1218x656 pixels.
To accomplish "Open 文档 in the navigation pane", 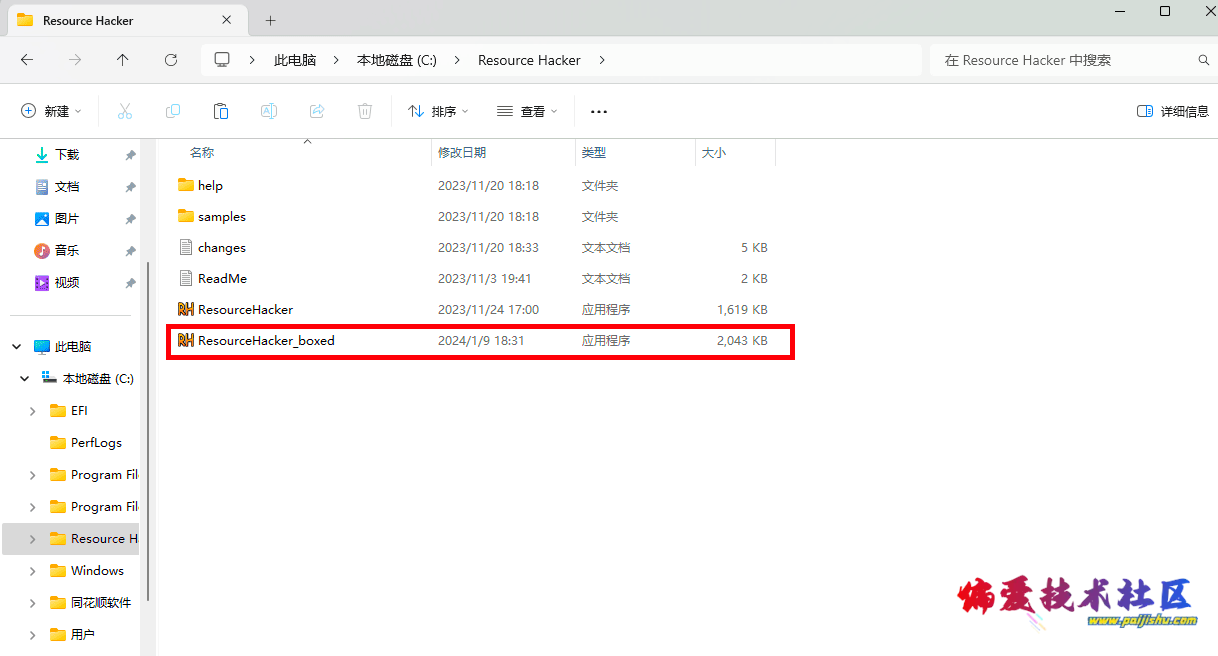I will pos(67,187).
